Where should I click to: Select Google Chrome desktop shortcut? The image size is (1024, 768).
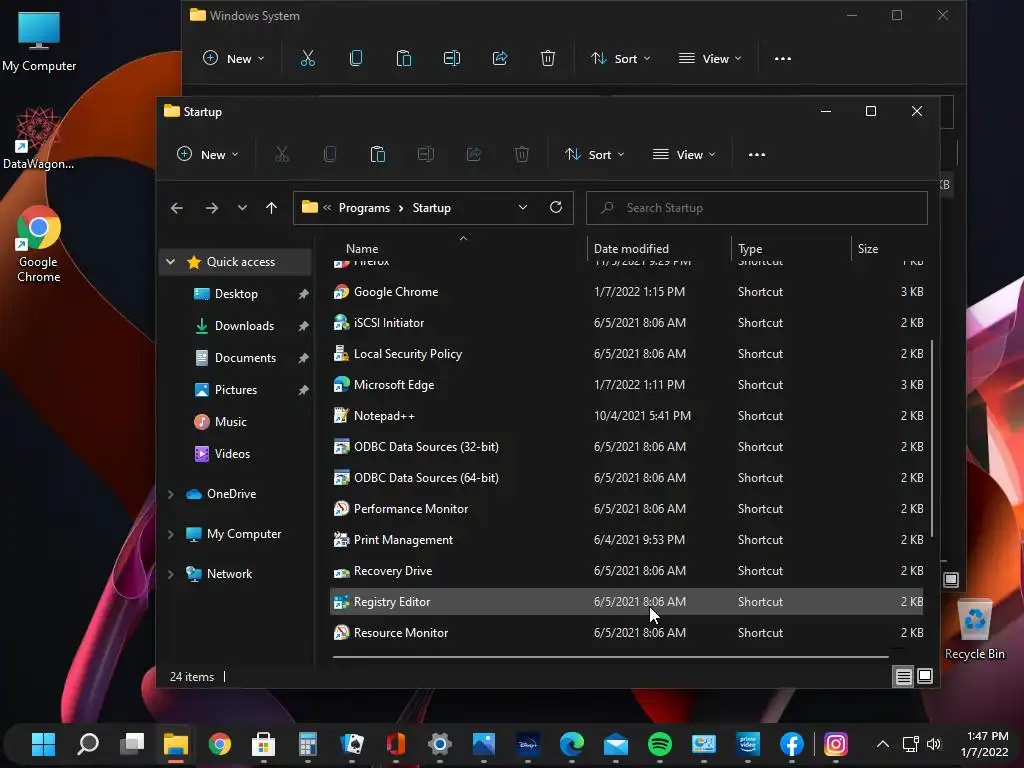[39, 245]
